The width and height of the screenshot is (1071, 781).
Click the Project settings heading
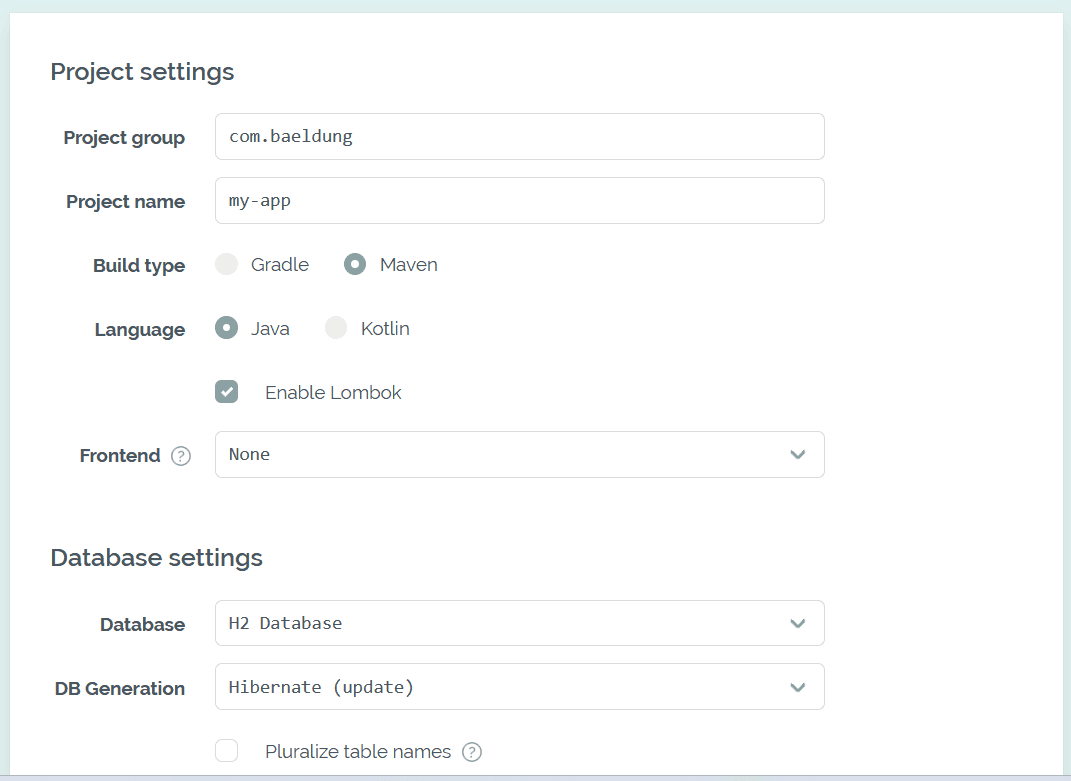coord(142,72)
